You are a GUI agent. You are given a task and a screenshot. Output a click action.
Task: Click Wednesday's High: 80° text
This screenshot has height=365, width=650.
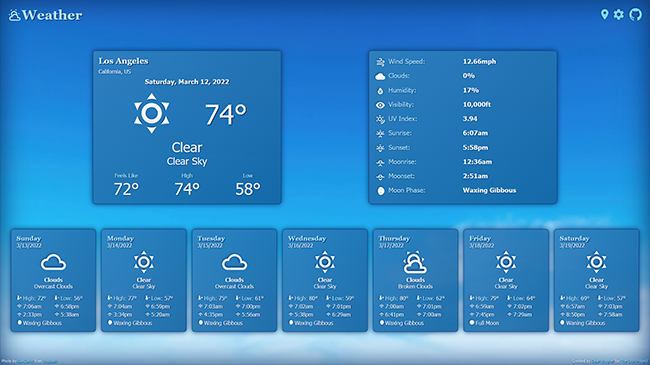(306, 298)
